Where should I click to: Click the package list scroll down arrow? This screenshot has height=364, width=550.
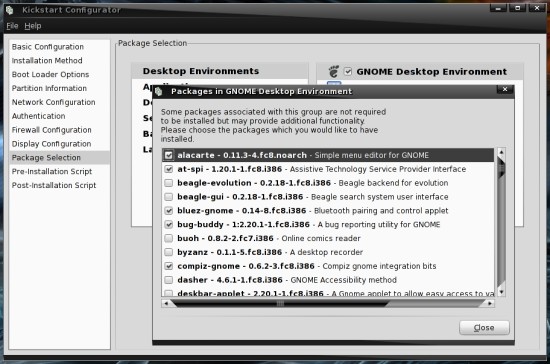pyautogui.click(x=501, y=292)
